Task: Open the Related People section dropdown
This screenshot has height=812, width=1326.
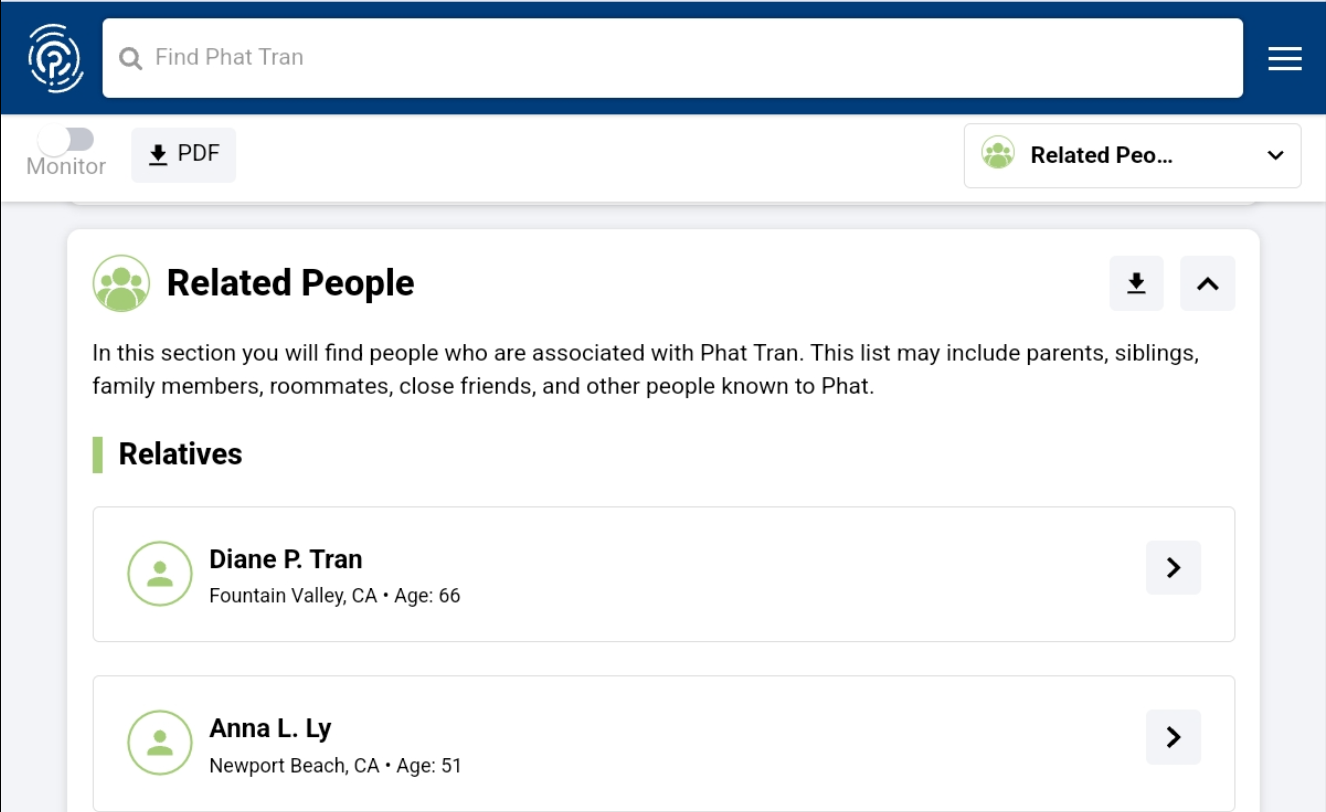Action: coord(1131,155)
